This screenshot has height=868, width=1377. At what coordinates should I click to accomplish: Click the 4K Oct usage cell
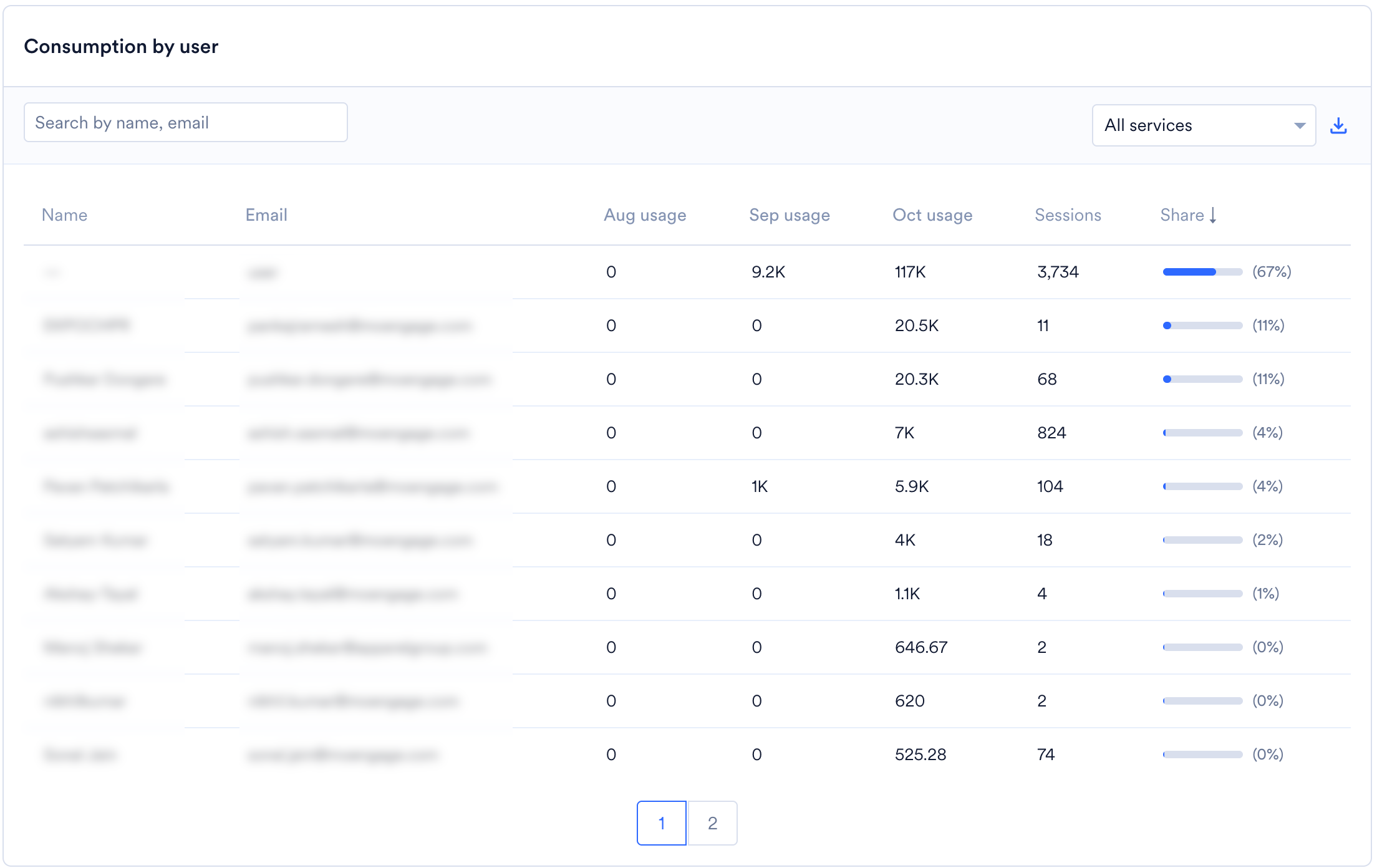coord(905,540)
